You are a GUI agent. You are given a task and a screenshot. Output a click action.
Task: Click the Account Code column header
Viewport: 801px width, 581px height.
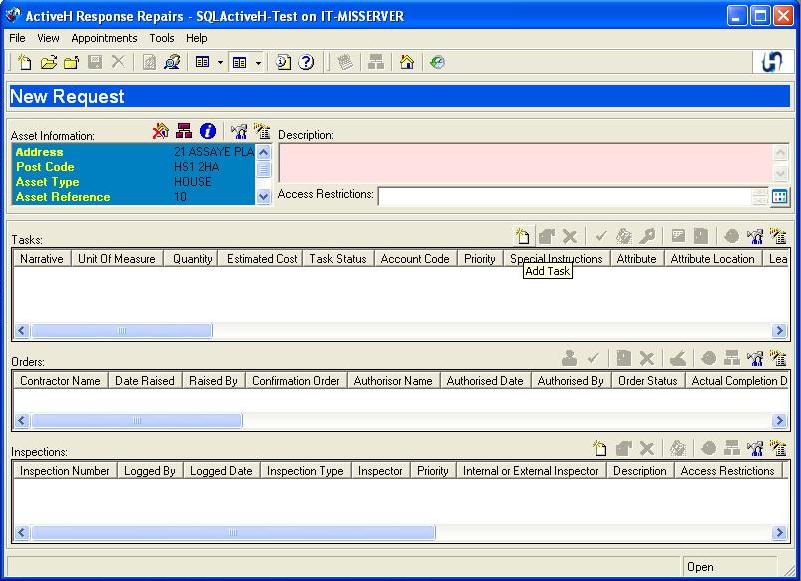pyautogui.click(x=415, y=259)
